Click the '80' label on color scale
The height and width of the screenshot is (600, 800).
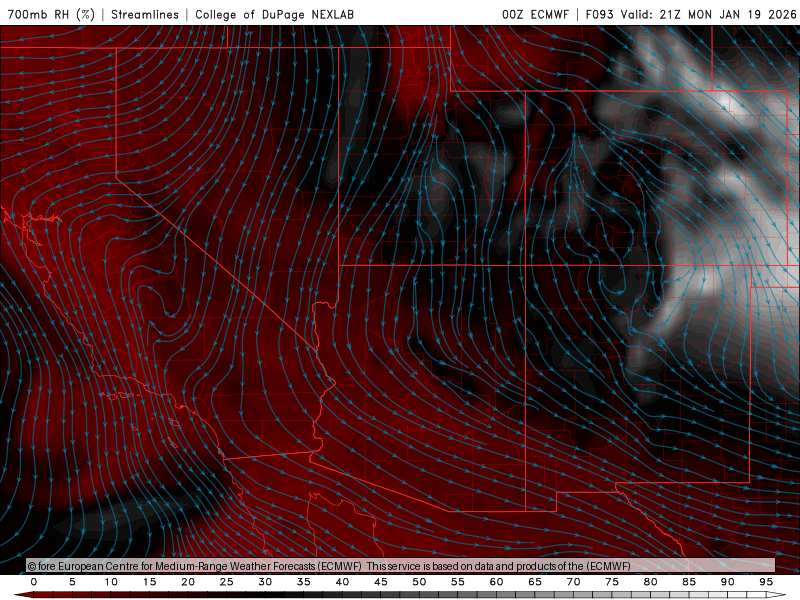tap(651, 582)
